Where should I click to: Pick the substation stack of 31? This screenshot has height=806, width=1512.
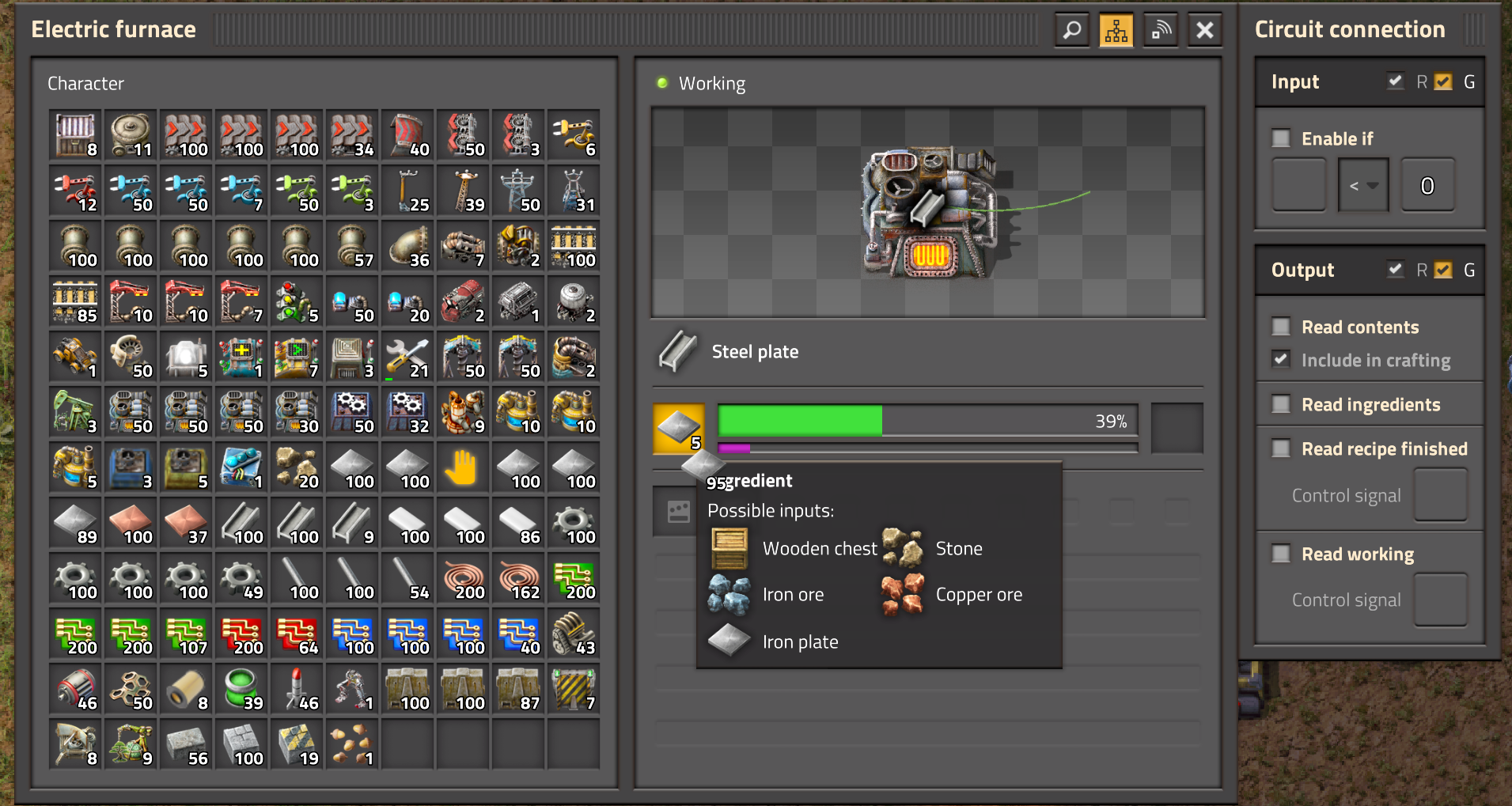574,191
